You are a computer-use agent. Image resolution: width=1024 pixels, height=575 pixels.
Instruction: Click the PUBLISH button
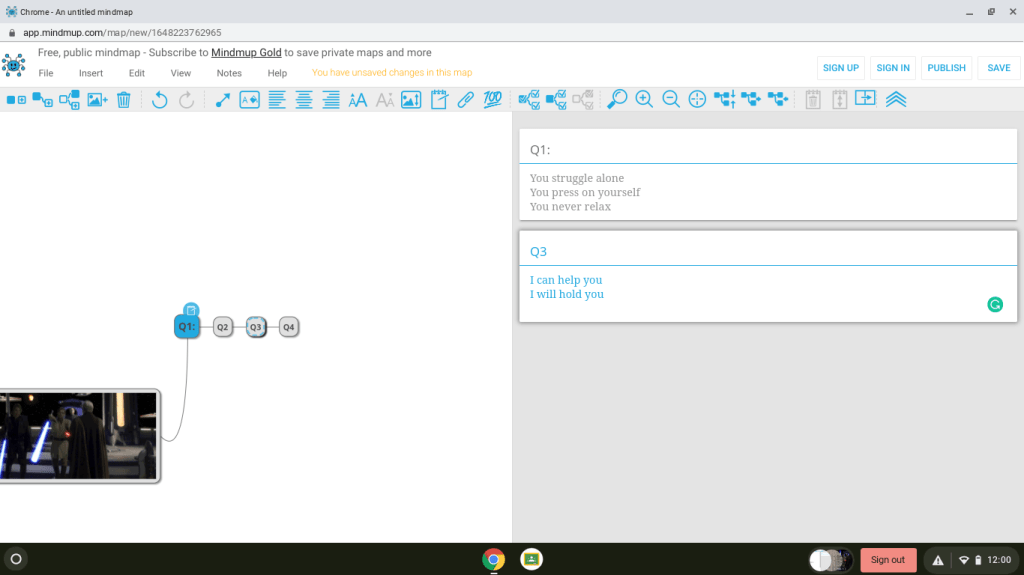click(946, 68)
